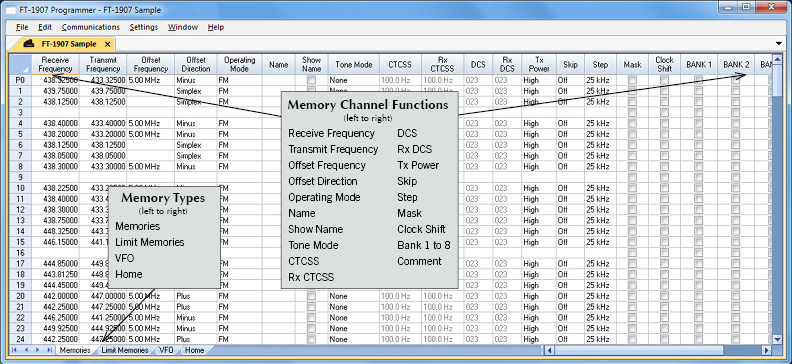Toggle Show Name checkbox in row 24

(x=311, y=339)
